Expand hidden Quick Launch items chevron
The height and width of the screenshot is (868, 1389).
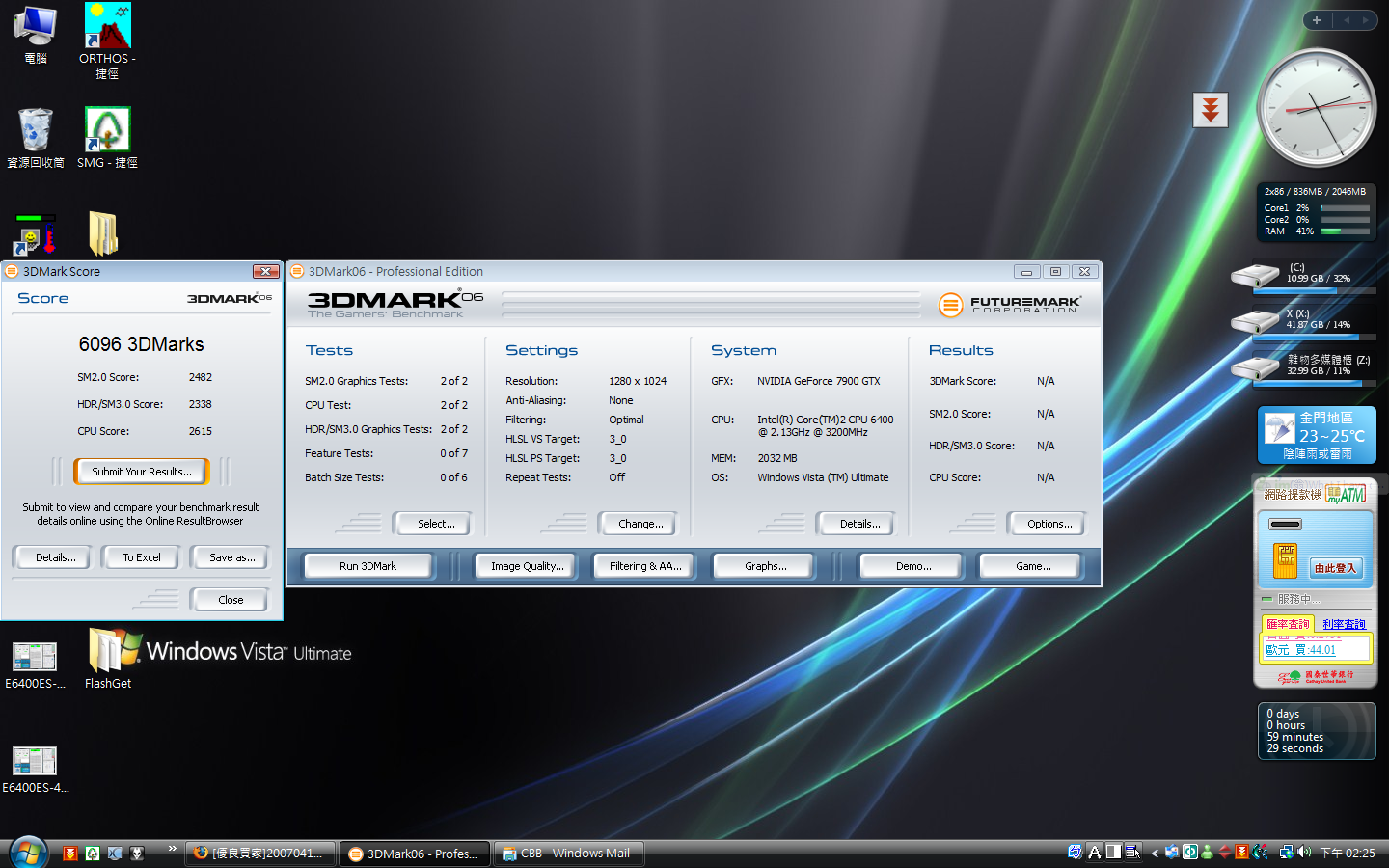pos(172,849)
